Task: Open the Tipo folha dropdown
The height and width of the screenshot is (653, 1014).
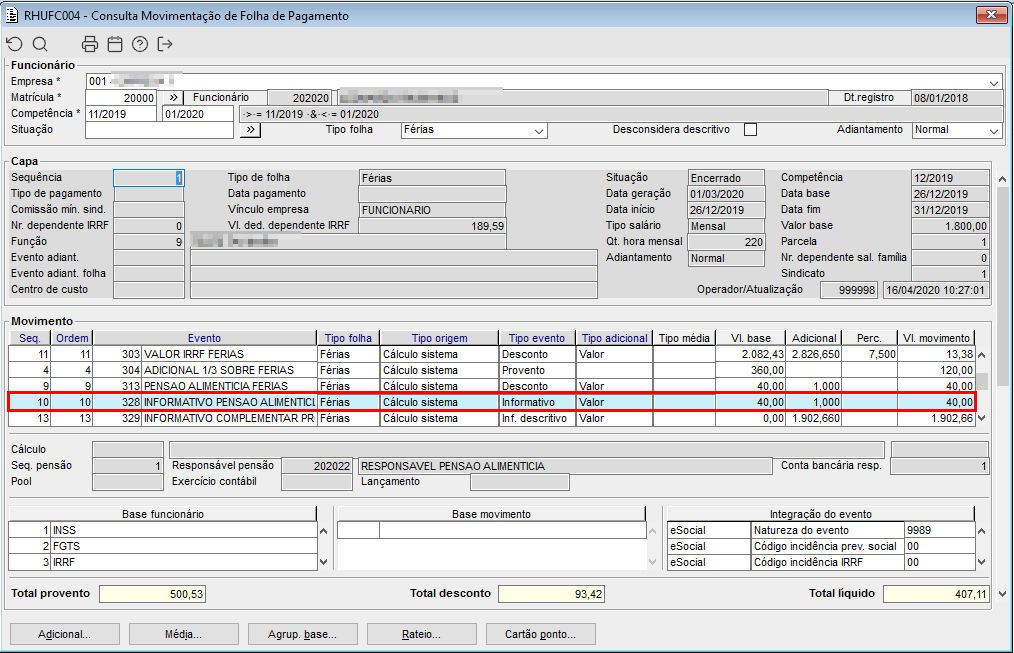Action: 539,131
